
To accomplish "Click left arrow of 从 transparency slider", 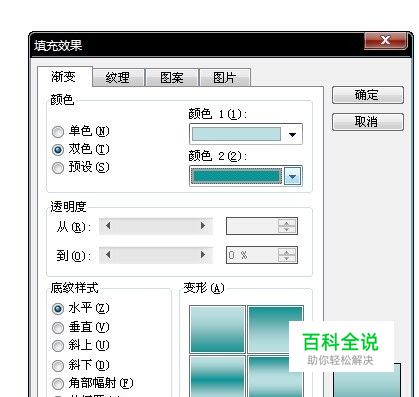I will click(x=108, y=226).
